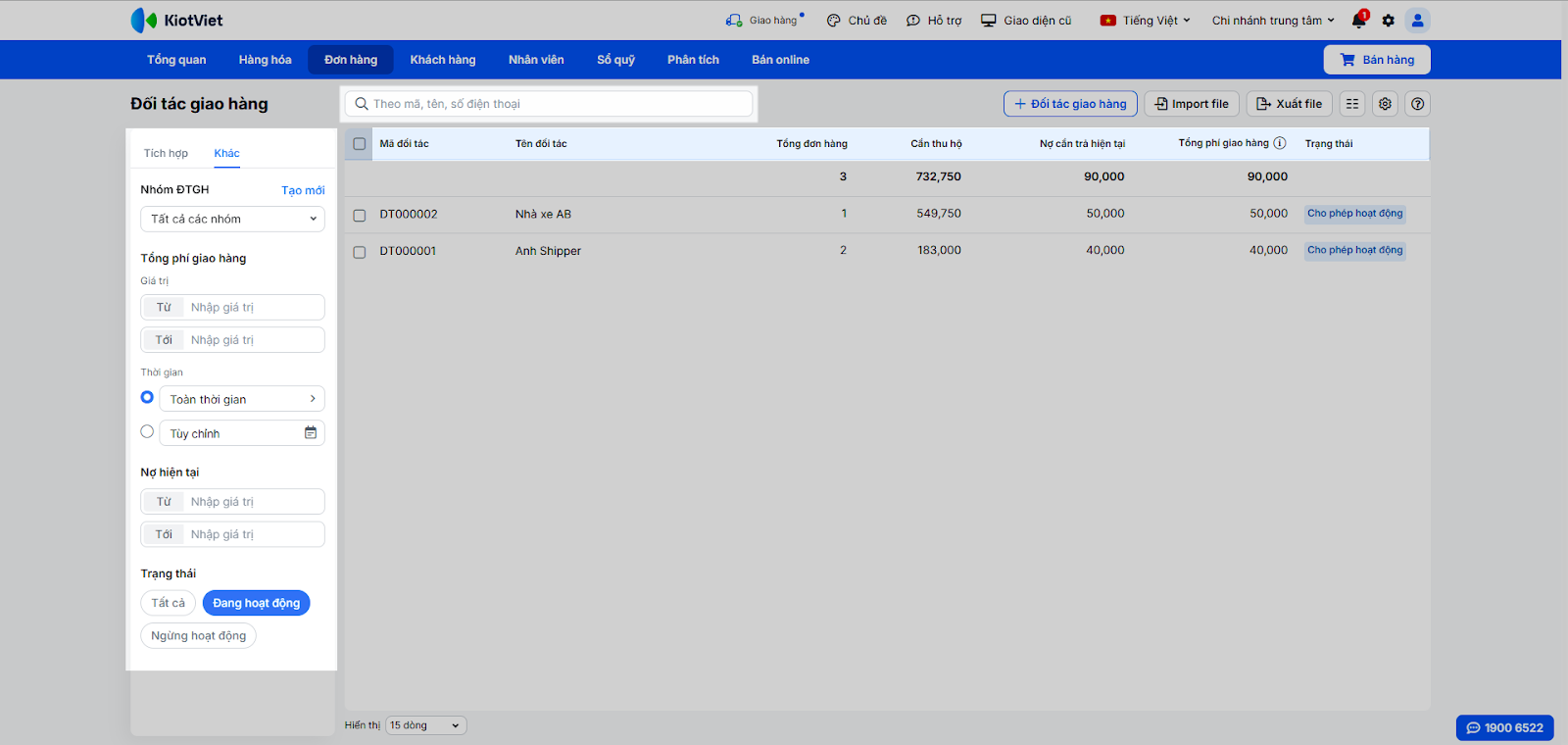Click partner name Anh Shipper
This screenshot has height=745, width=1568.
click(x=548, y=251)
